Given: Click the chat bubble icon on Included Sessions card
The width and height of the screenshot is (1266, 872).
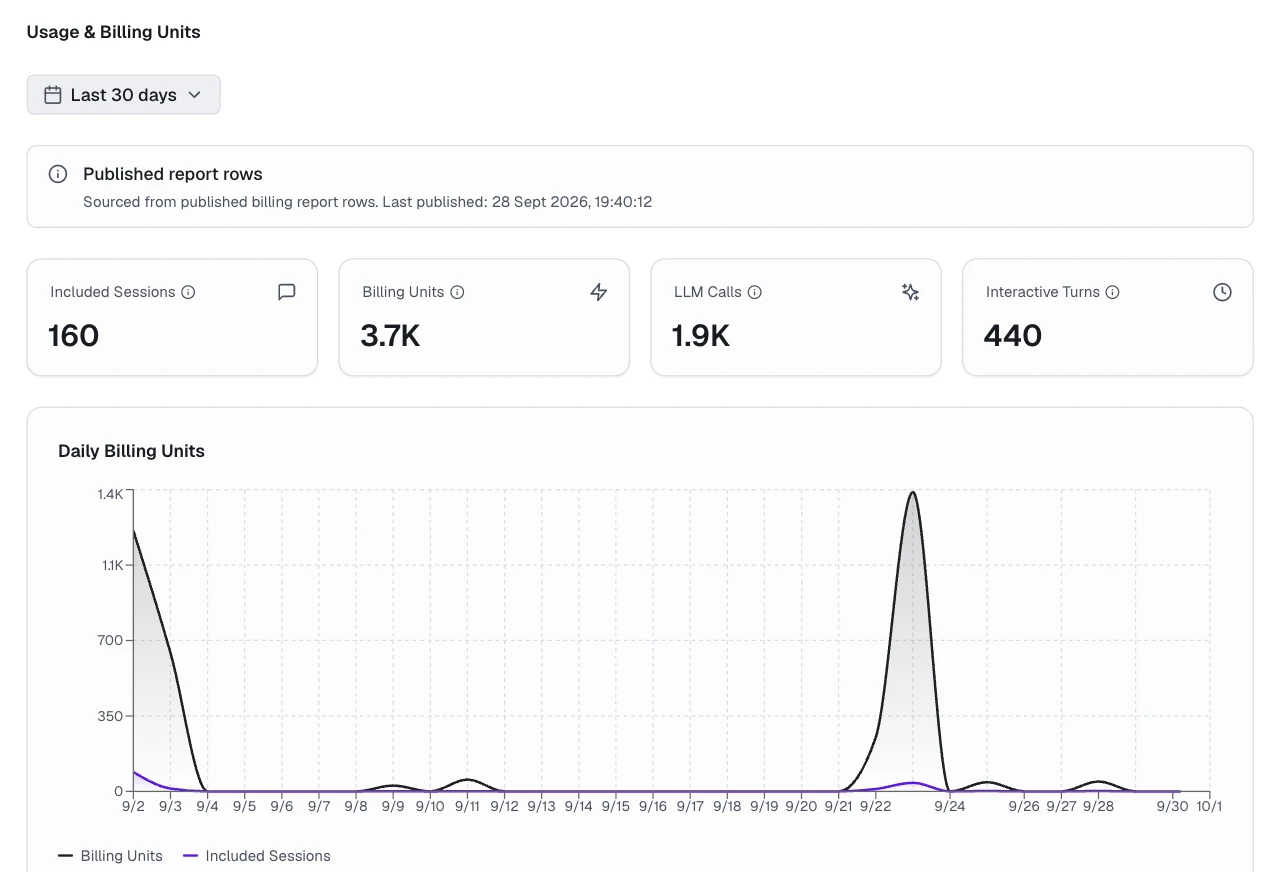Looking at the screenshot, I should (287, 292).
